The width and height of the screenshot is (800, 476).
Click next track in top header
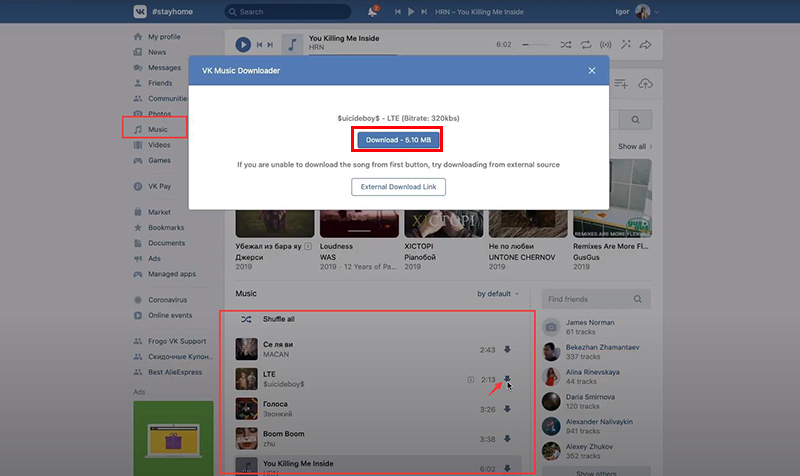[423, 12]
